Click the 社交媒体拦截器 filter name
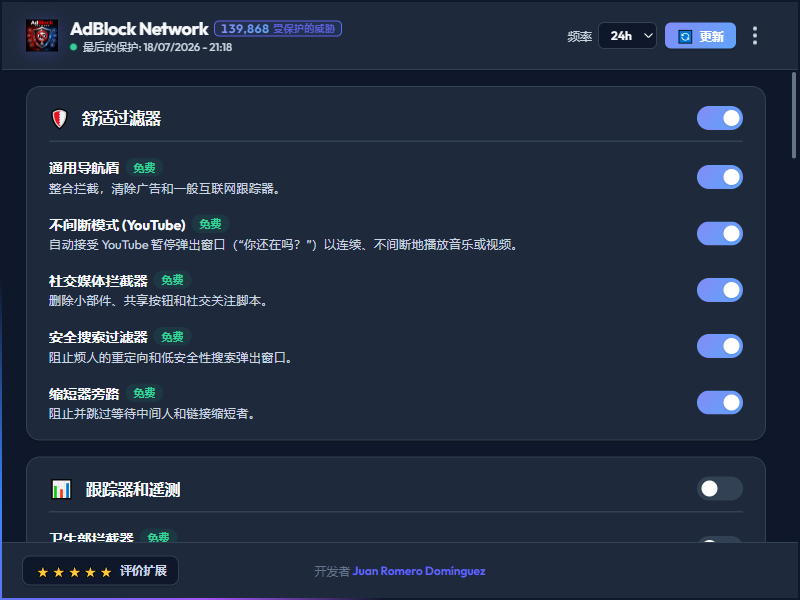 click(98, 281)
